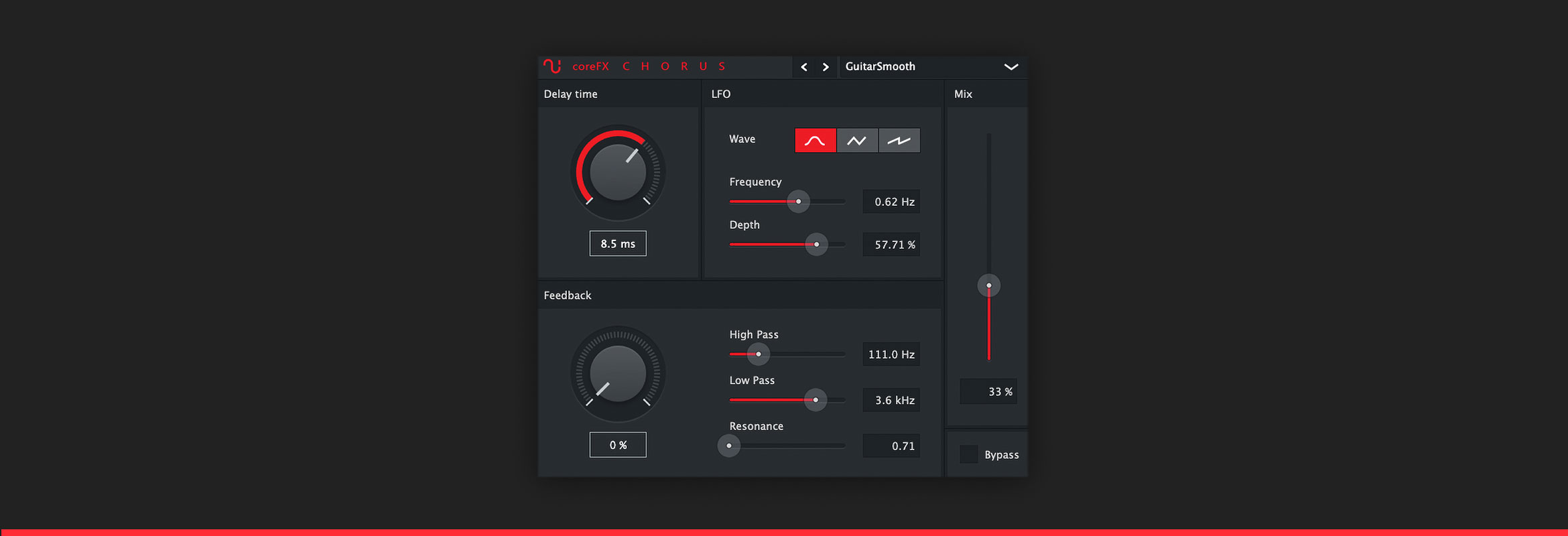Select the sawtooth wave LFO shape

click(899, 141)
